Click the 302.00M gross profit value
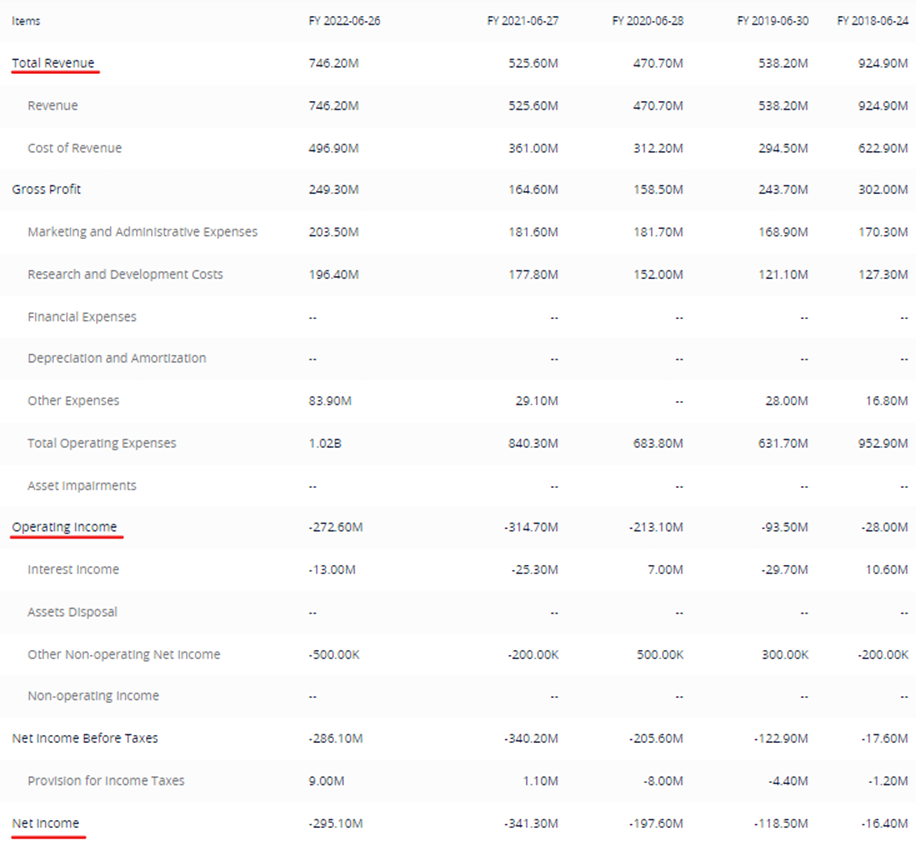 click(x=883, y=189)
